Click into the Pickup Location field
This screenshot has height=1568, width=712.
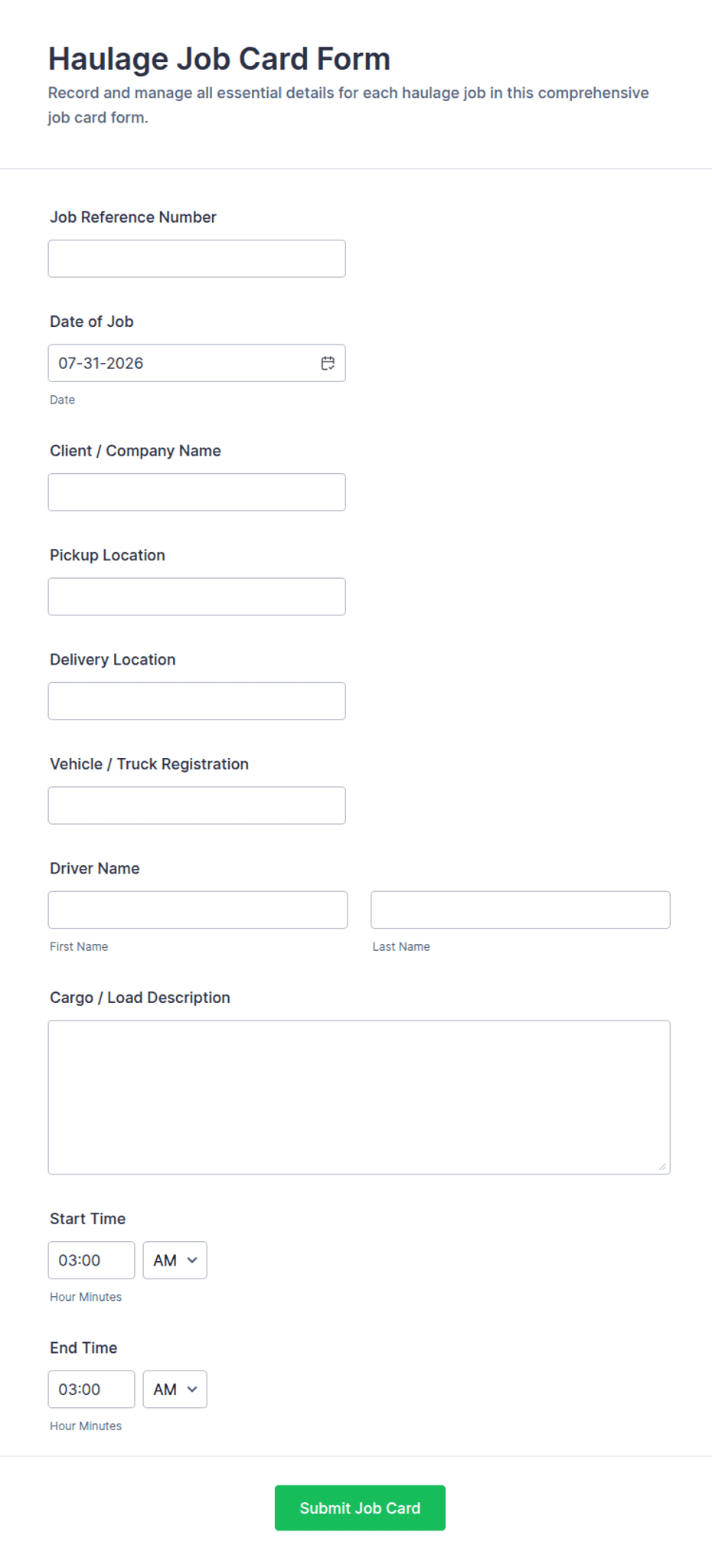[x=197, y=596]
